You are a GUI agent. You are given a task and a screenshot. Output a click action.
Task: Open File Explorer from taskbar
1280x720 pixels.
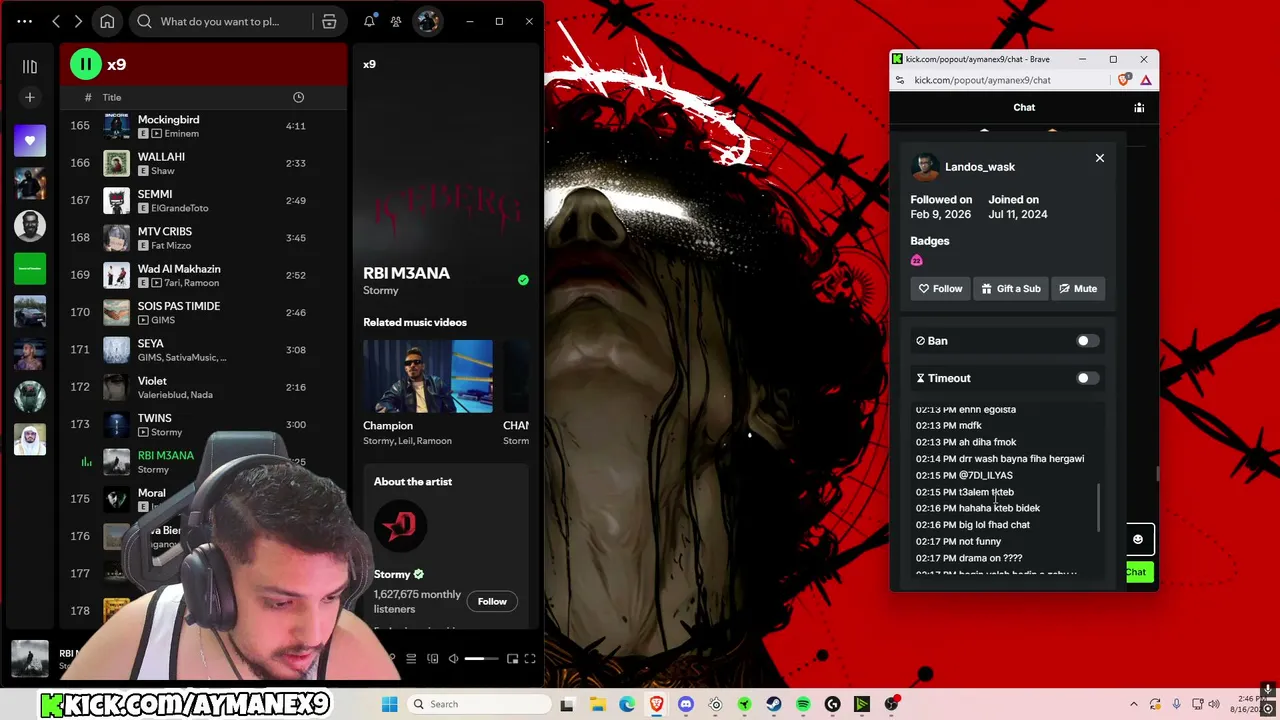click(598, 704)
